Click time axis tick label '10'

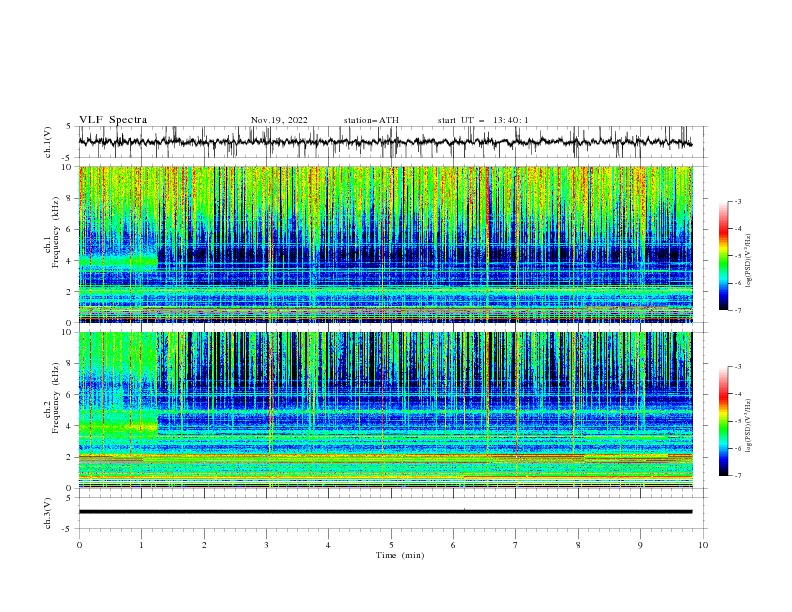(703, 545)
